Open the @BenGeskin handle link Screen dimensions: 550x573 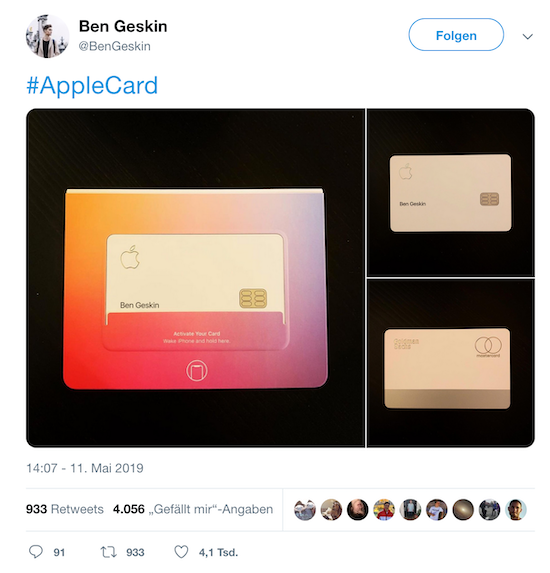[x=114, y=46]
